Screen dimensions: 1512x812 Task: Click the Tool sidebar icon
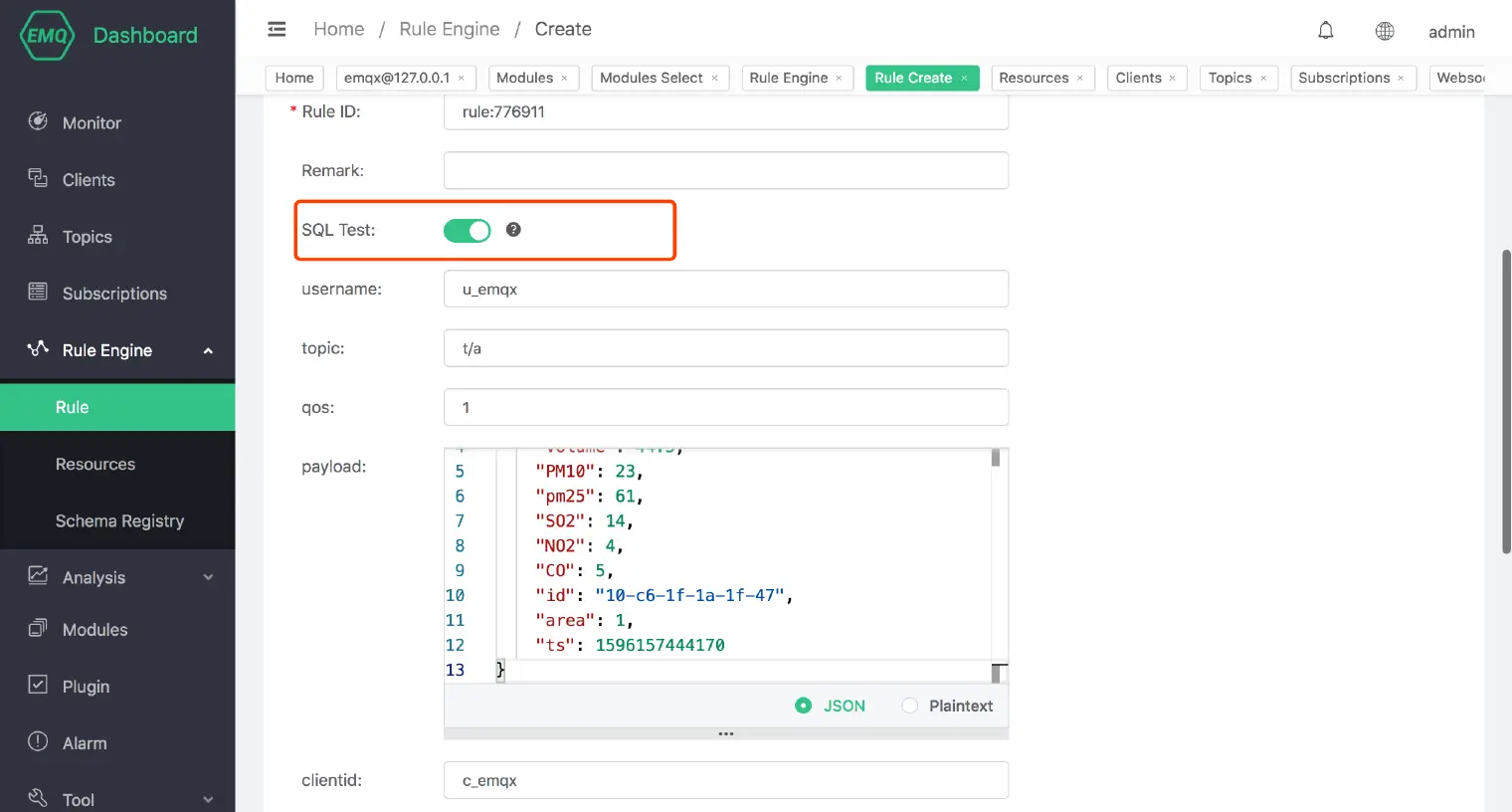coord(38,798)
